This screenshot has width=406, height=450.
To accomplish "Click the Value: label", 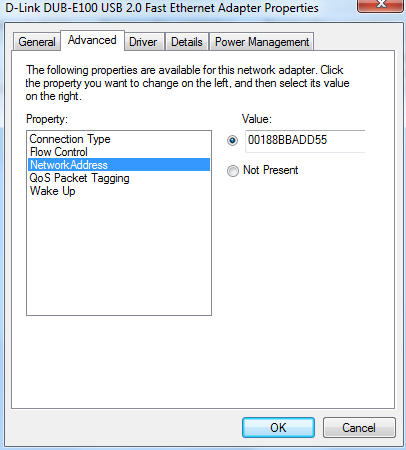I will click(x=257, y=119).
